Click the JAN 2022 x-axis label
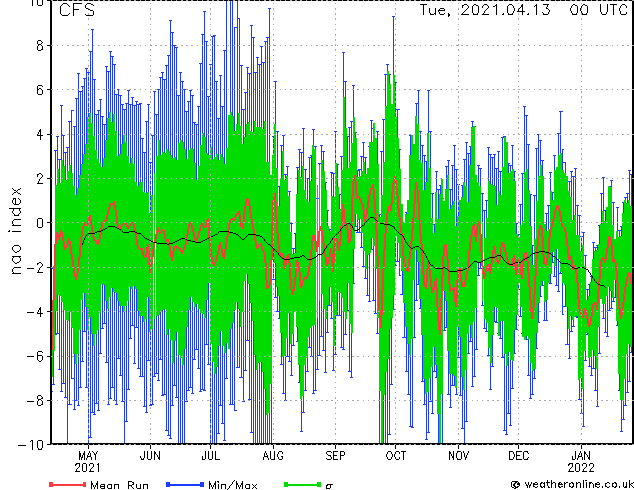 coord(581,462)
